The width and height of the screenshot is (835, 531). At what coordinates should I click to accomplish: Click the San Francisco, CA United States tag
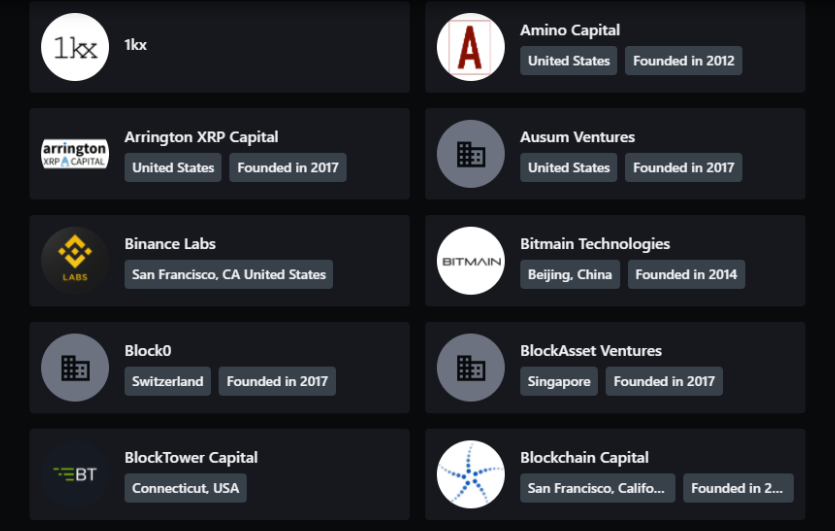pyautogui.click(x=228, y=275)
